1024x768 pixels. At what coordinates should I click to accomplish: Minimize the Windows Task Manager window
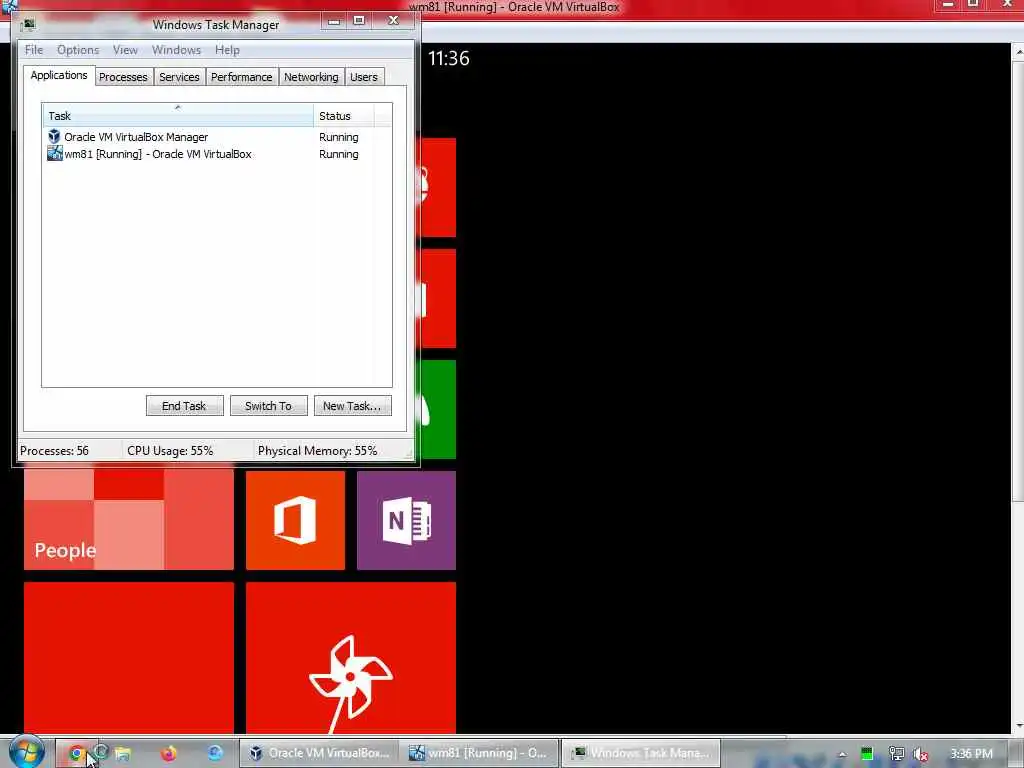pos(334,21)
